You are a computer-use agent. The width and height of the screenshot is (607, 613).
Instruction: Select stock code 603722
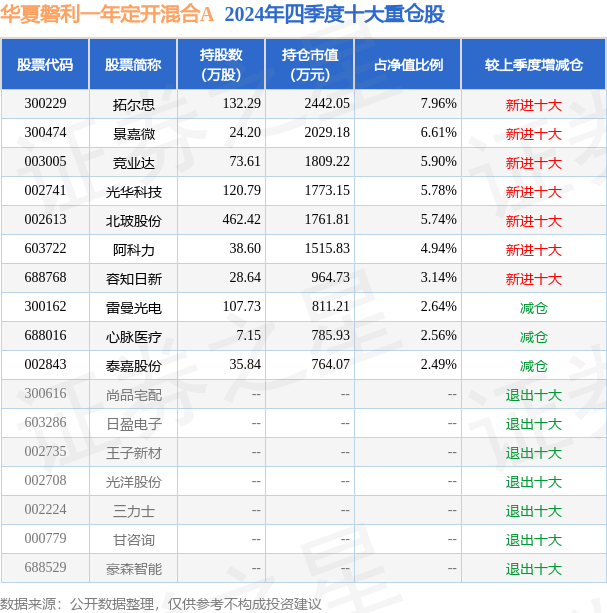[x=45, y=248]
